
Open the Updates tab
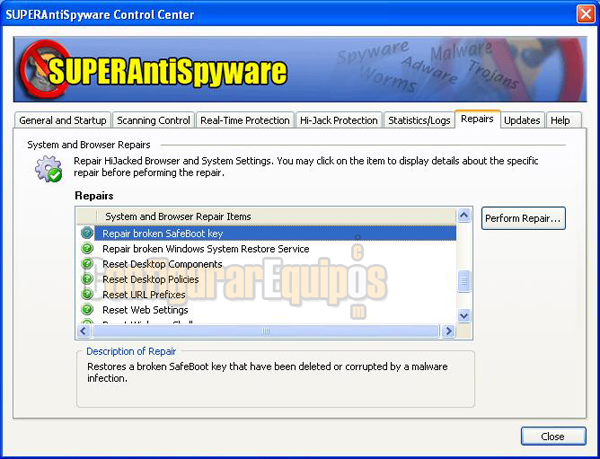coord(522,120)
